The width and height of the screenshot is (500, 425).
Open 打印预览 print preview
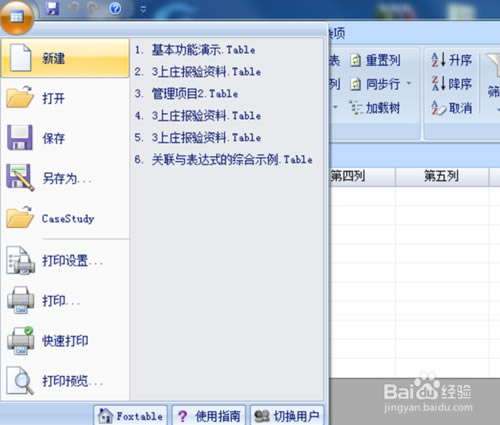tap(65, 380)
